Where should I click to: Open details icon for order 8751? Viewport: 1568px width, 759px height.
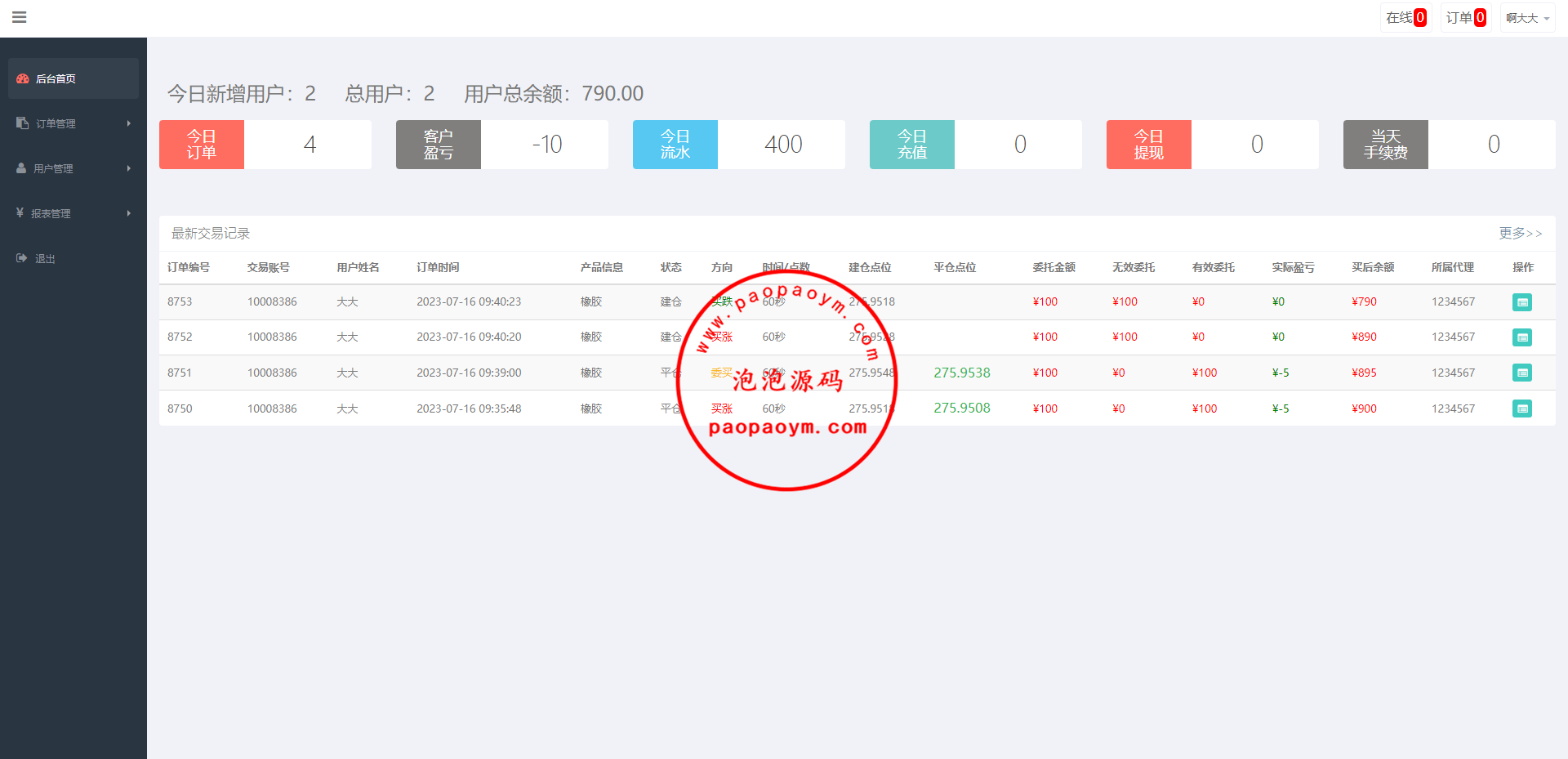pyautogui.click(x=1521, y=373)
